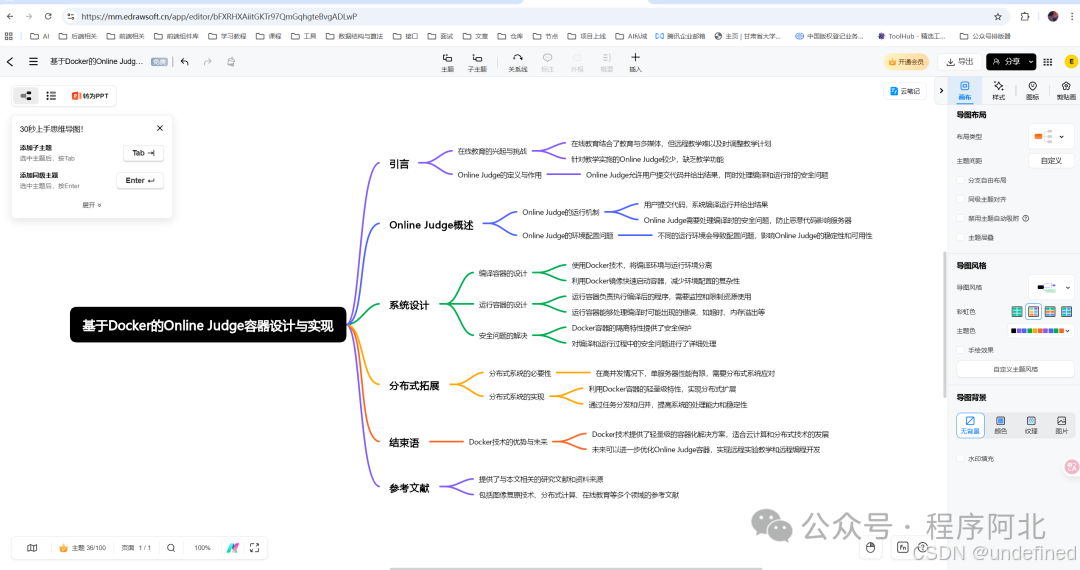Click the help icon beside auto-snap option
Image resolution: width=1080 pixels, height=570 pixels.
1026,218
